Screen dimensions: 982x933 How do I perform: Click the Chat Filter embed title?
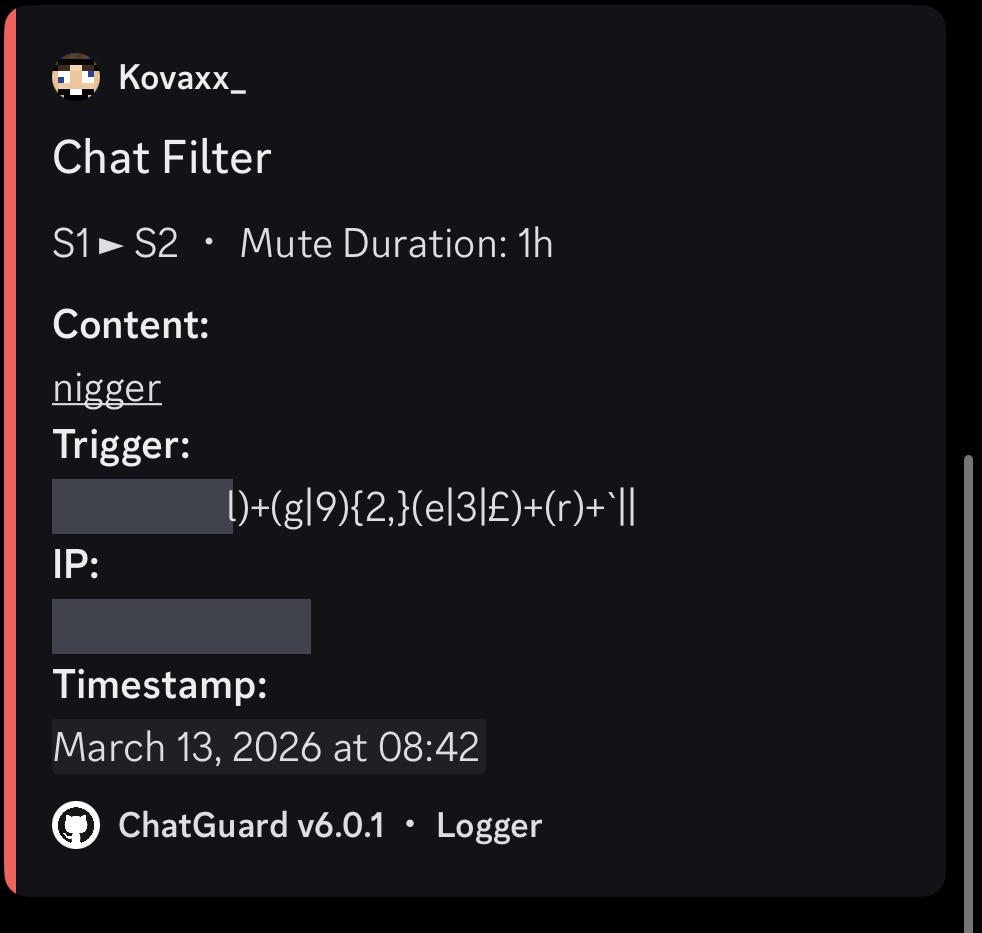[162, 159]
